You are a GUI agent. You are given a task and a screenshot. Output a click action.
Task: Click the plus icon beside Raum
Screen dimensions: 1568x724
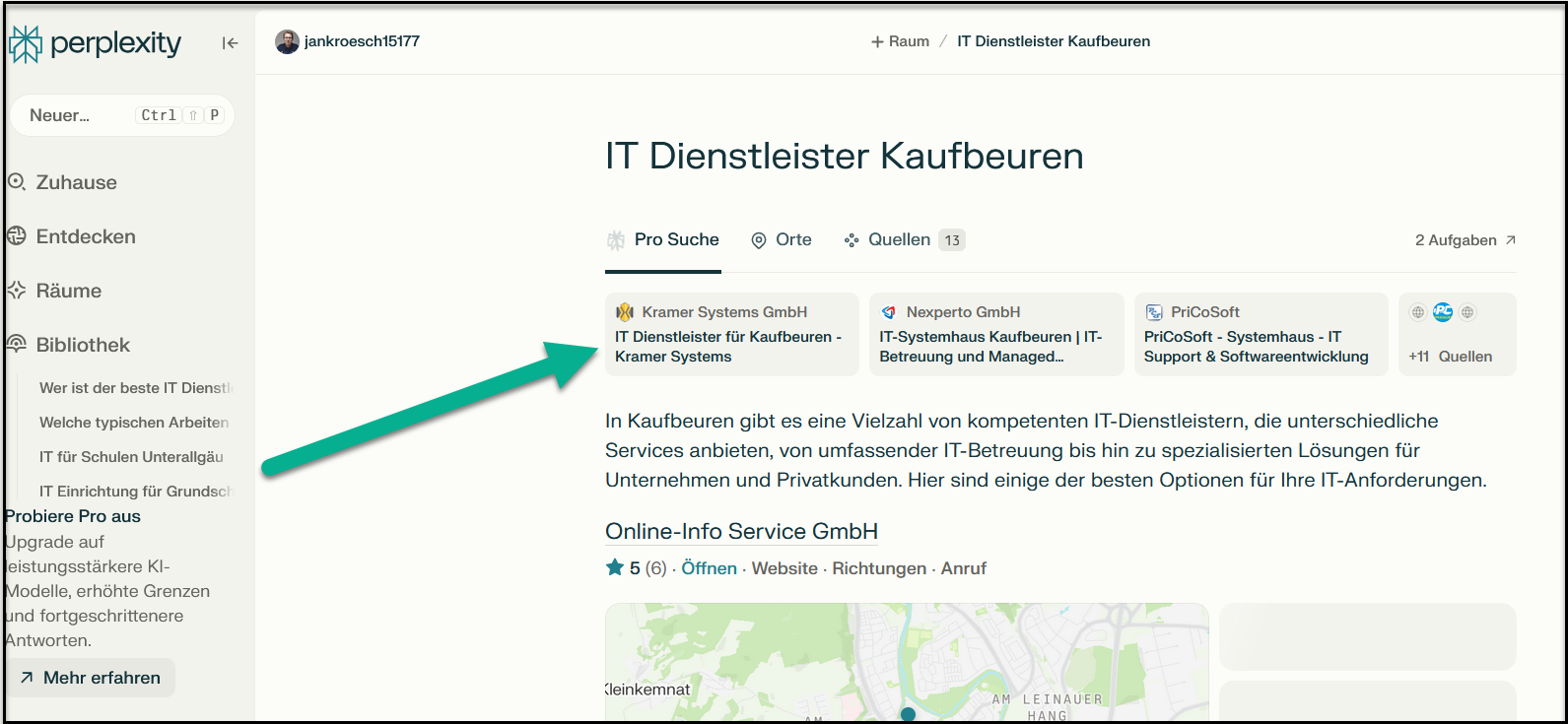click(x=877, y=41)
